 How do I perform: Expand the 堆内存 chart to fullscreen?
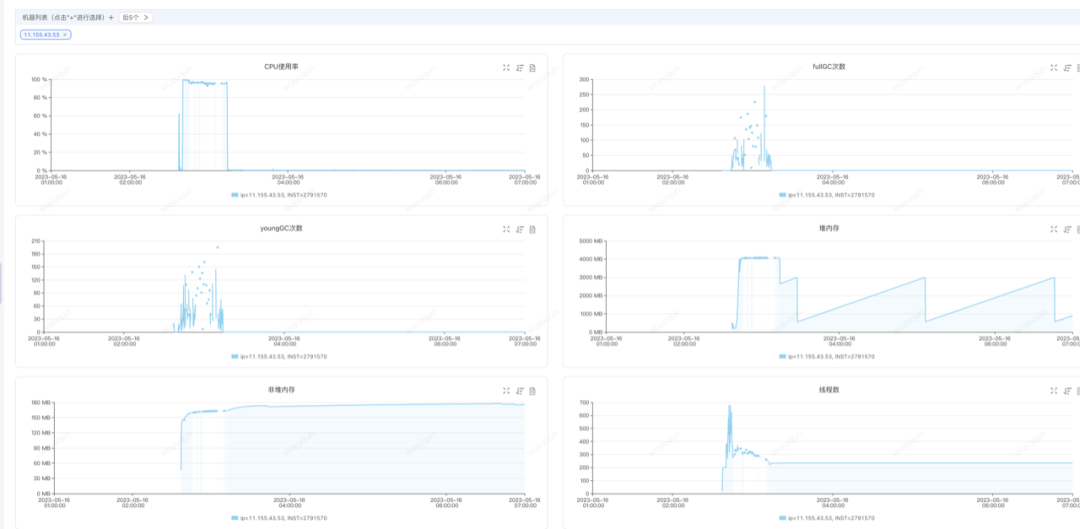tap(1054, 229)
